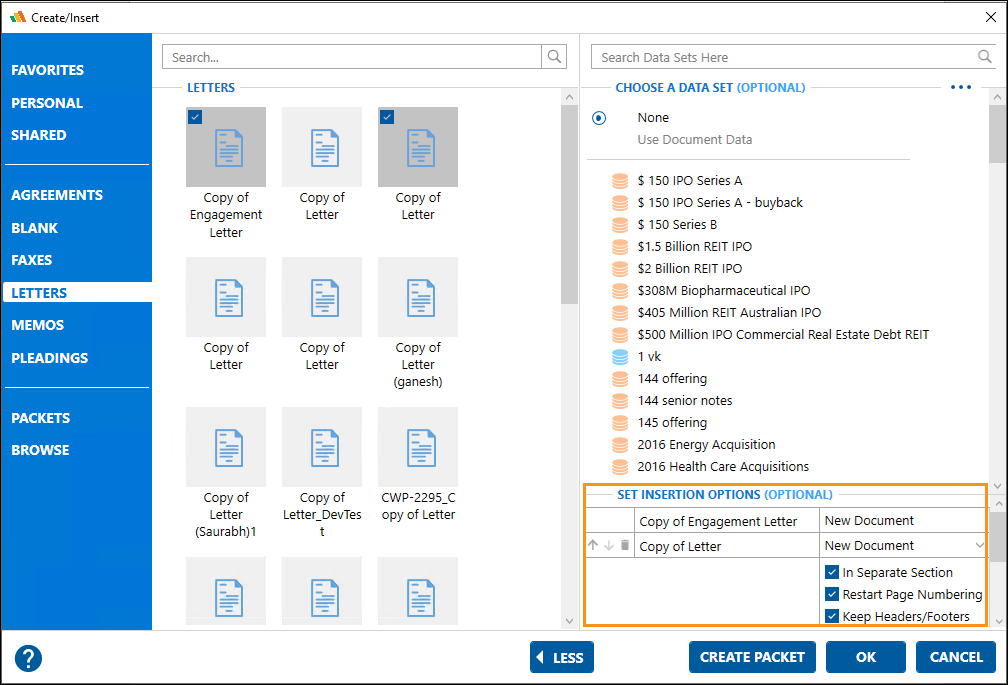The width and height of the screenshot is (1008, 685).
Task: Uncheck the third Copy of Letter thumbnail checkbox
Action: (387, 116)
